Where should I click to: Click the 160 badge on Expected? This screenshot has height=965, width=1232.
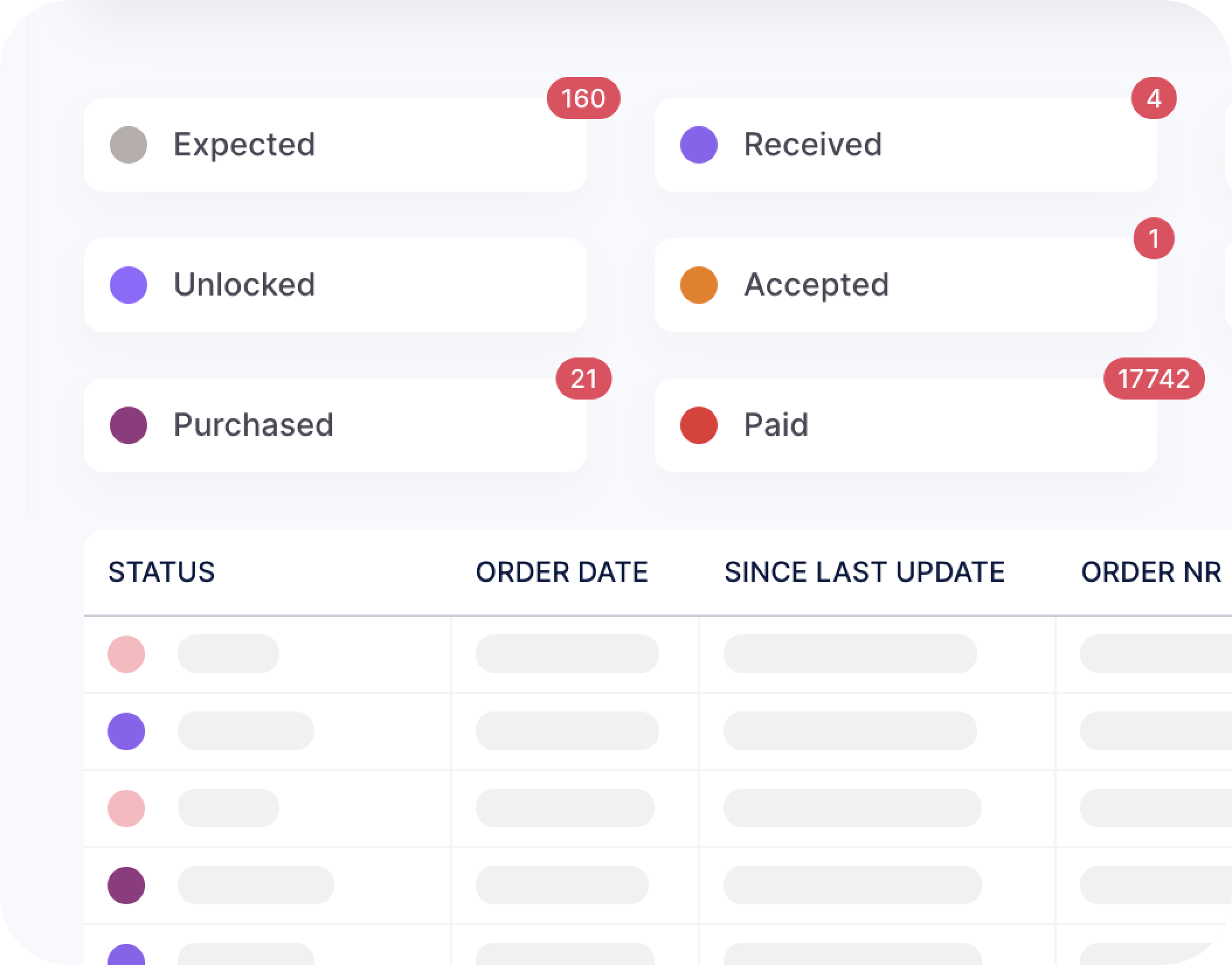583,98
